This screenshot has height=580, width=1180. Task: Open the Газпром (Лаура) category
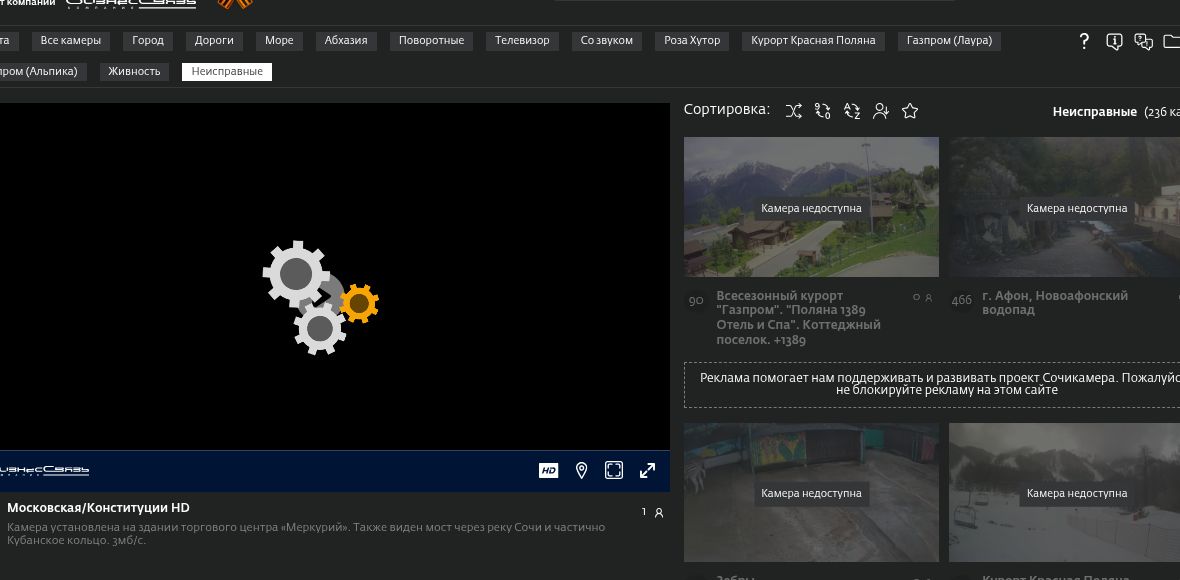point(950,41)
